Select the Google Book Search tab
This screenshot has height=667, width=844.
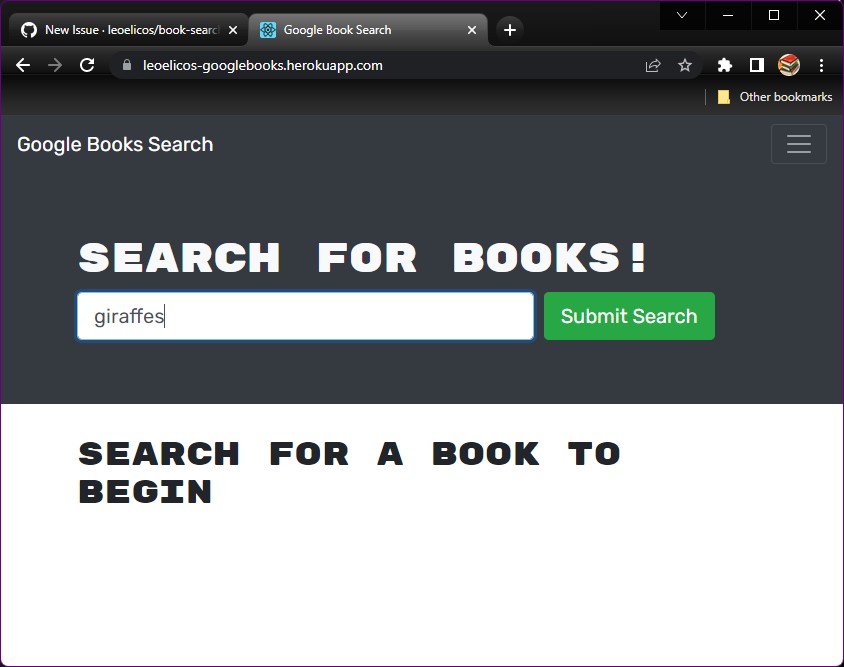coord(368,30)
